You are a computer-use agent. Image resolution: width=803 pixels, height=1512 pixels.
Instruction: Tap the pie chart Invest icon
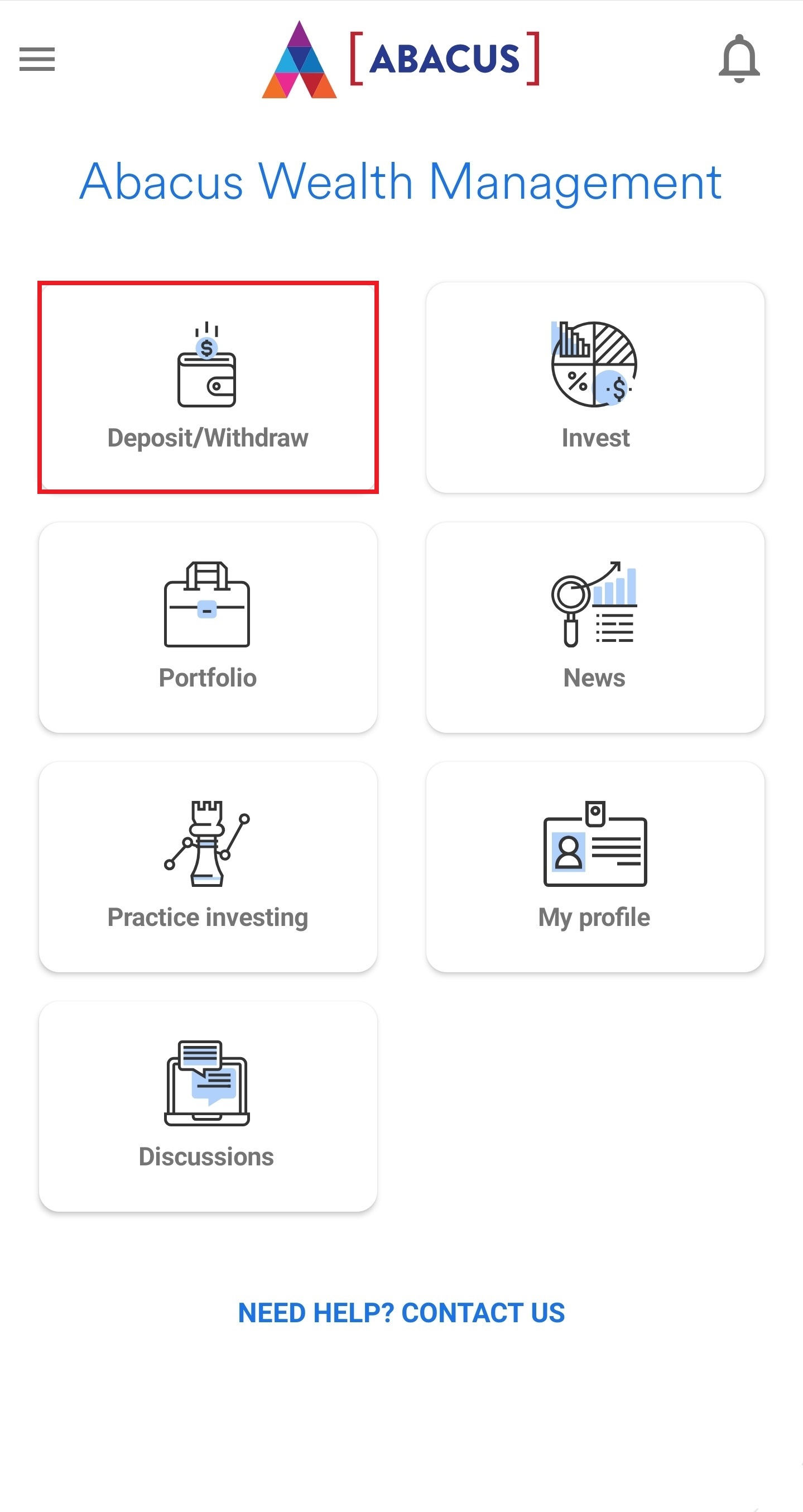point(594,364)
